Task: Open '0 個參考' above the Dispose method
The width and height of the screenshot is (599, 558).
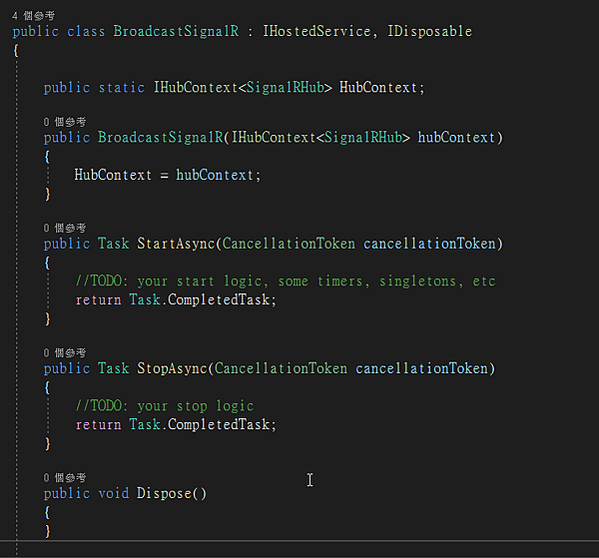Action: 65,477
